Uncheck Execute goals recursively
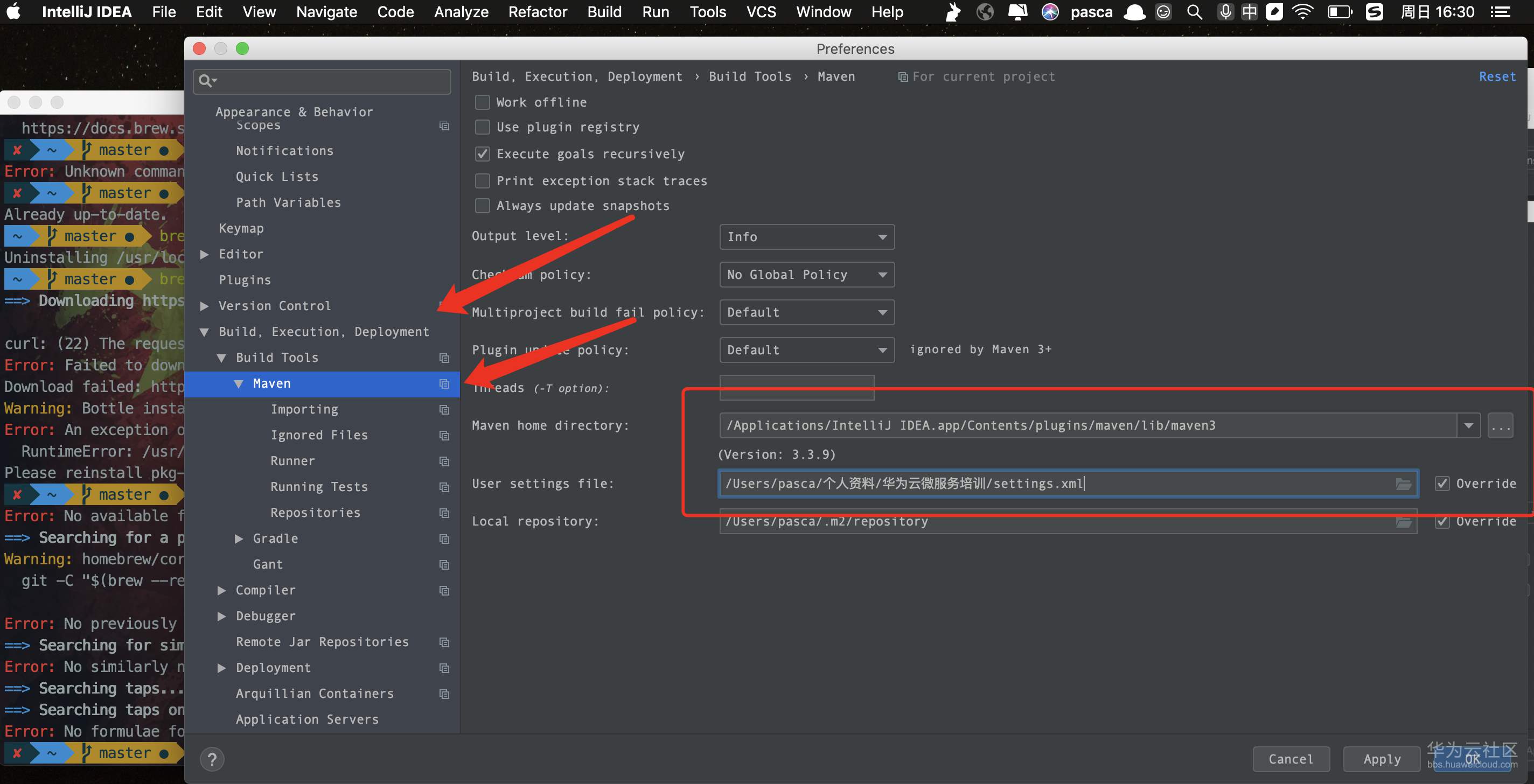The image size is (1534, 784). [x=483, y=154]
